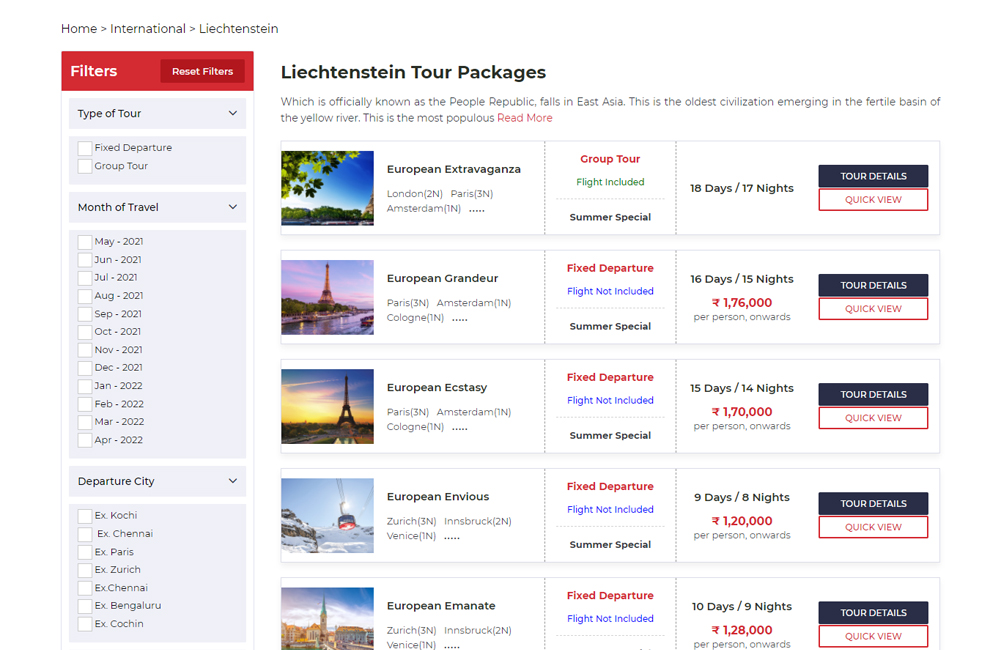The height and width of the screenshot is (650, 1000).
Task: Click the 18 Days / 17 Nights text
Action: tap(742, 188)
